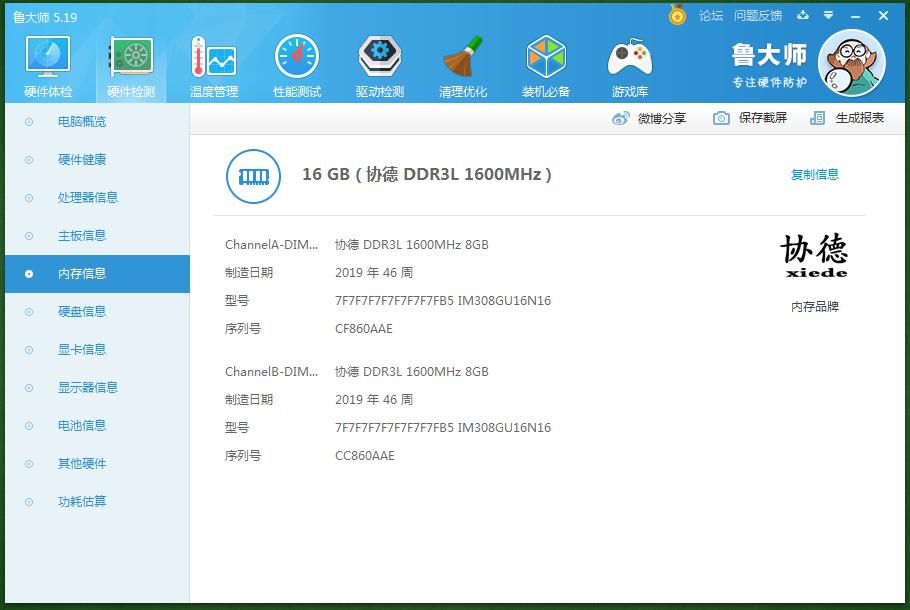Open the 装机必备 essential software center

point(545,63)
